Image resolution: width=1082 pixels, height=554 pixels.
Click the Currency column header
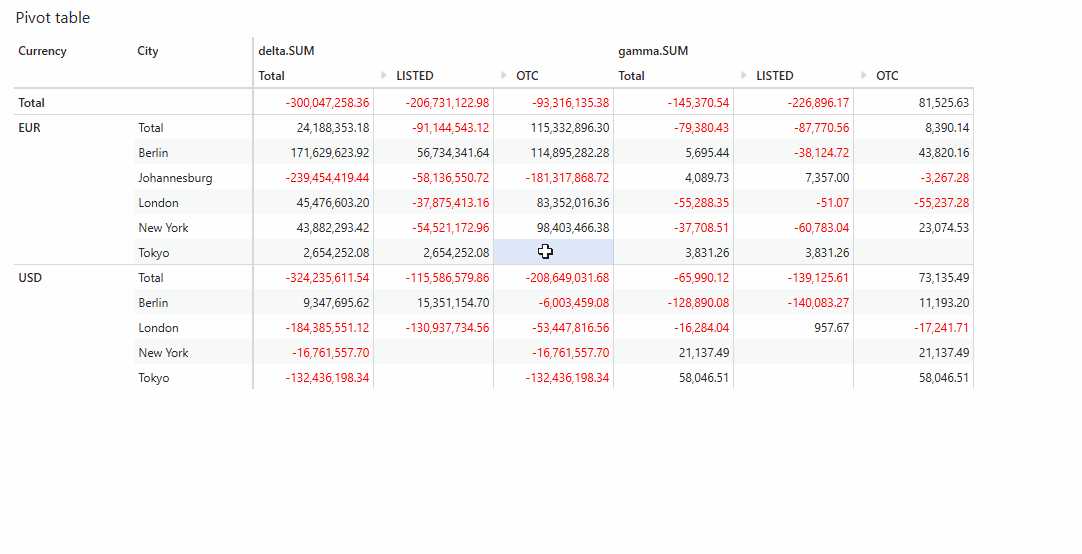click(42, 51)
